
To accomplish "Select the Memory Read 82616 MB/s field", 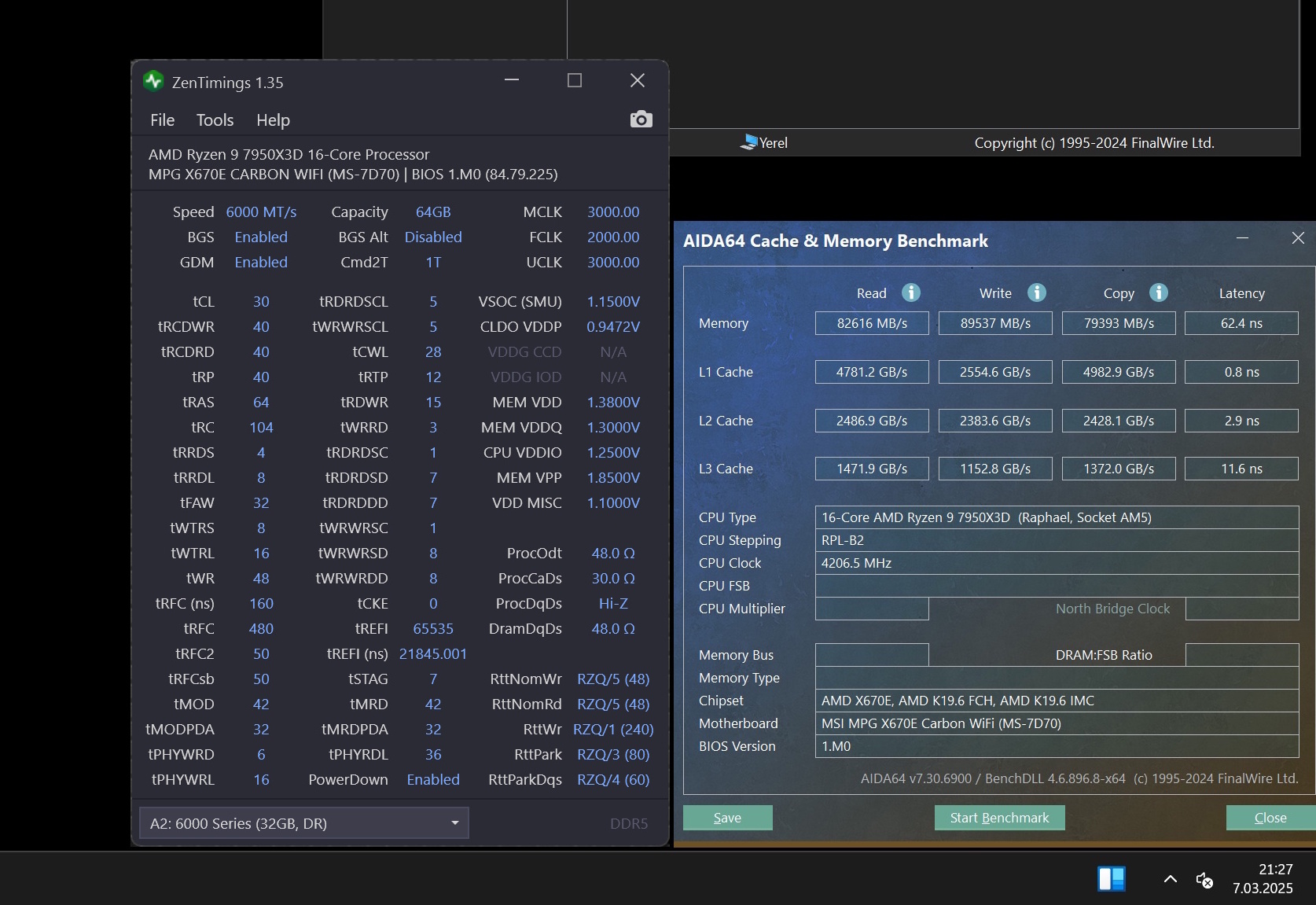I will point(872,323).
